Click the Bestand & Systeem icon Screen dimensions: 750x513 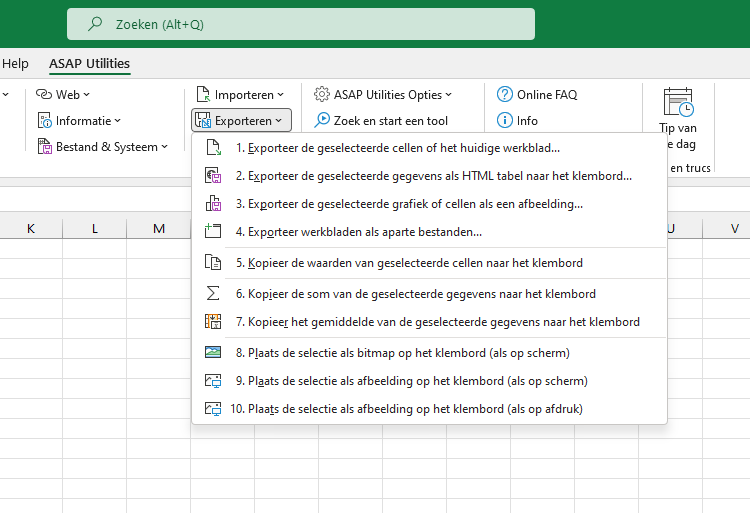(44, 146)
